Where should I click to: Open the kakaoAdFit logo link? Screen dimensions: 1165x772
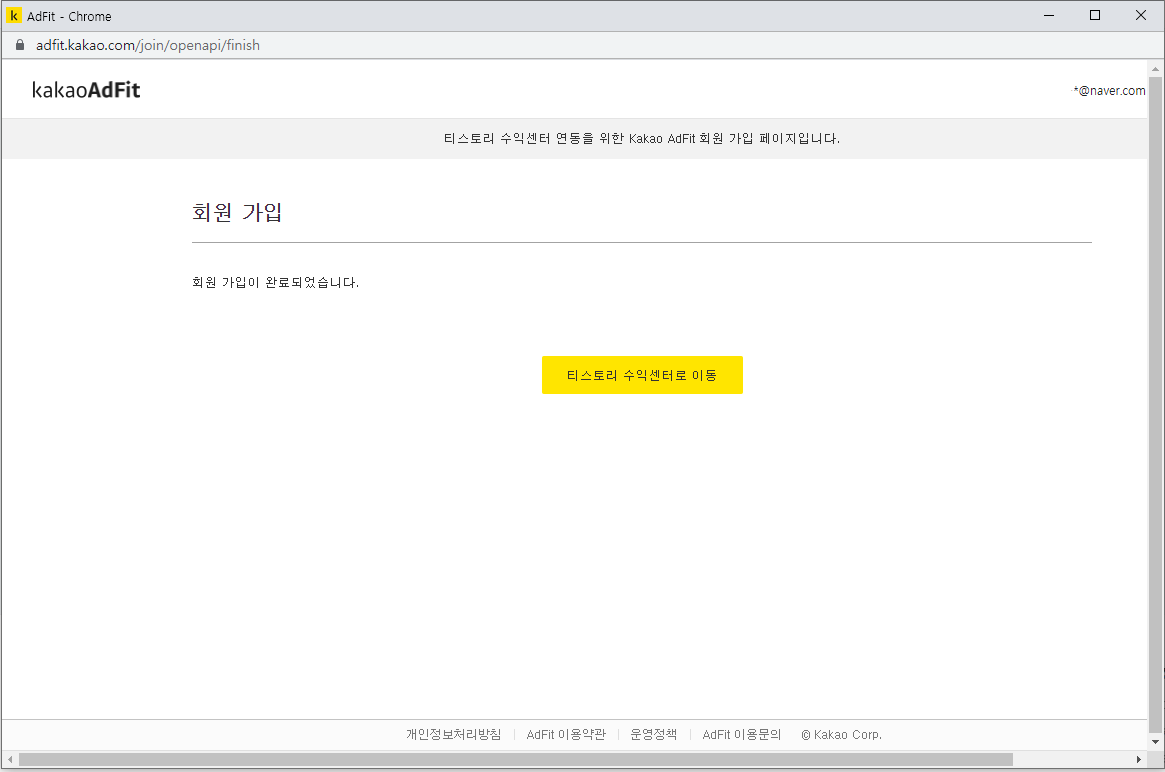(86, 90)
